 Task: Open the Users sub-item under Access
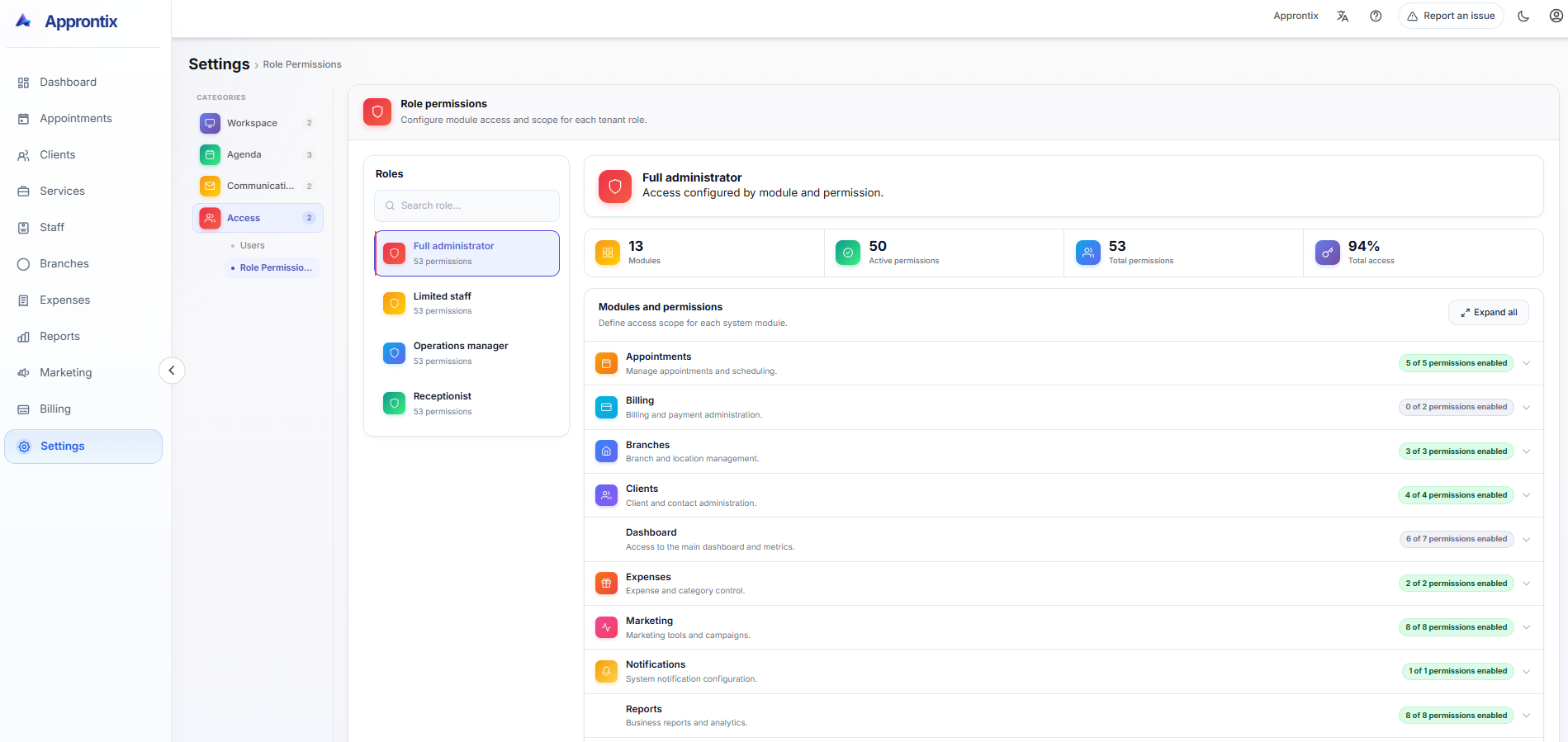(252, 245)
